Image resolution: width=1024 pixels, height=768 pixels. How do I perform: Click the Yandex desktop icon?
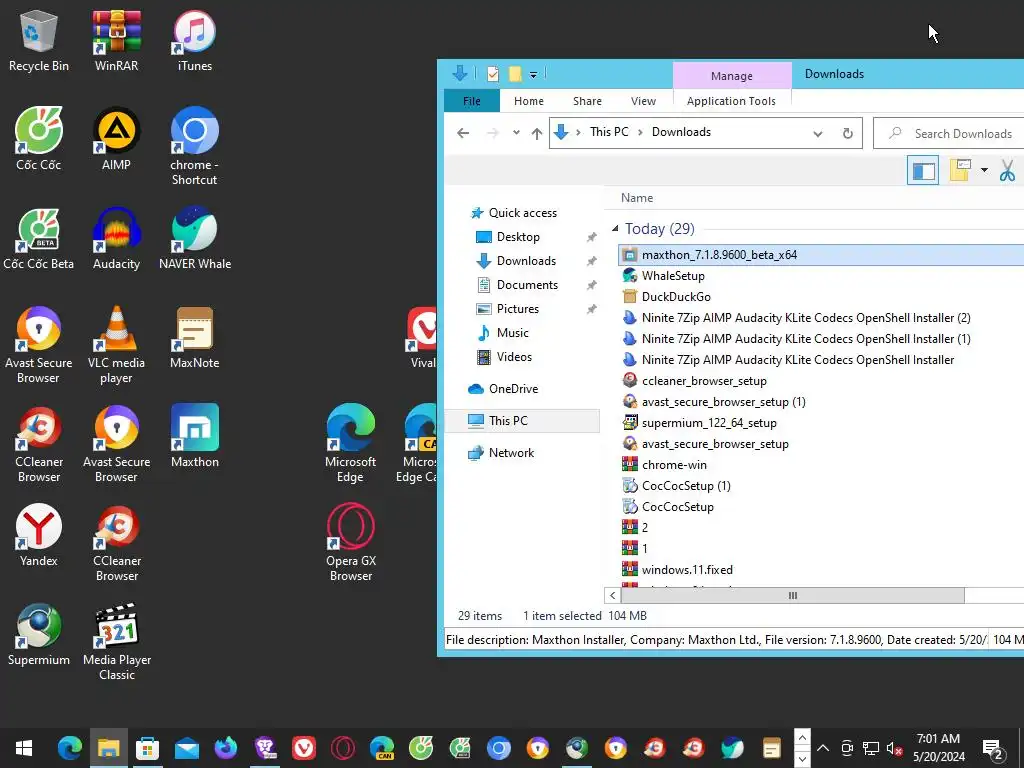[39, 536]
